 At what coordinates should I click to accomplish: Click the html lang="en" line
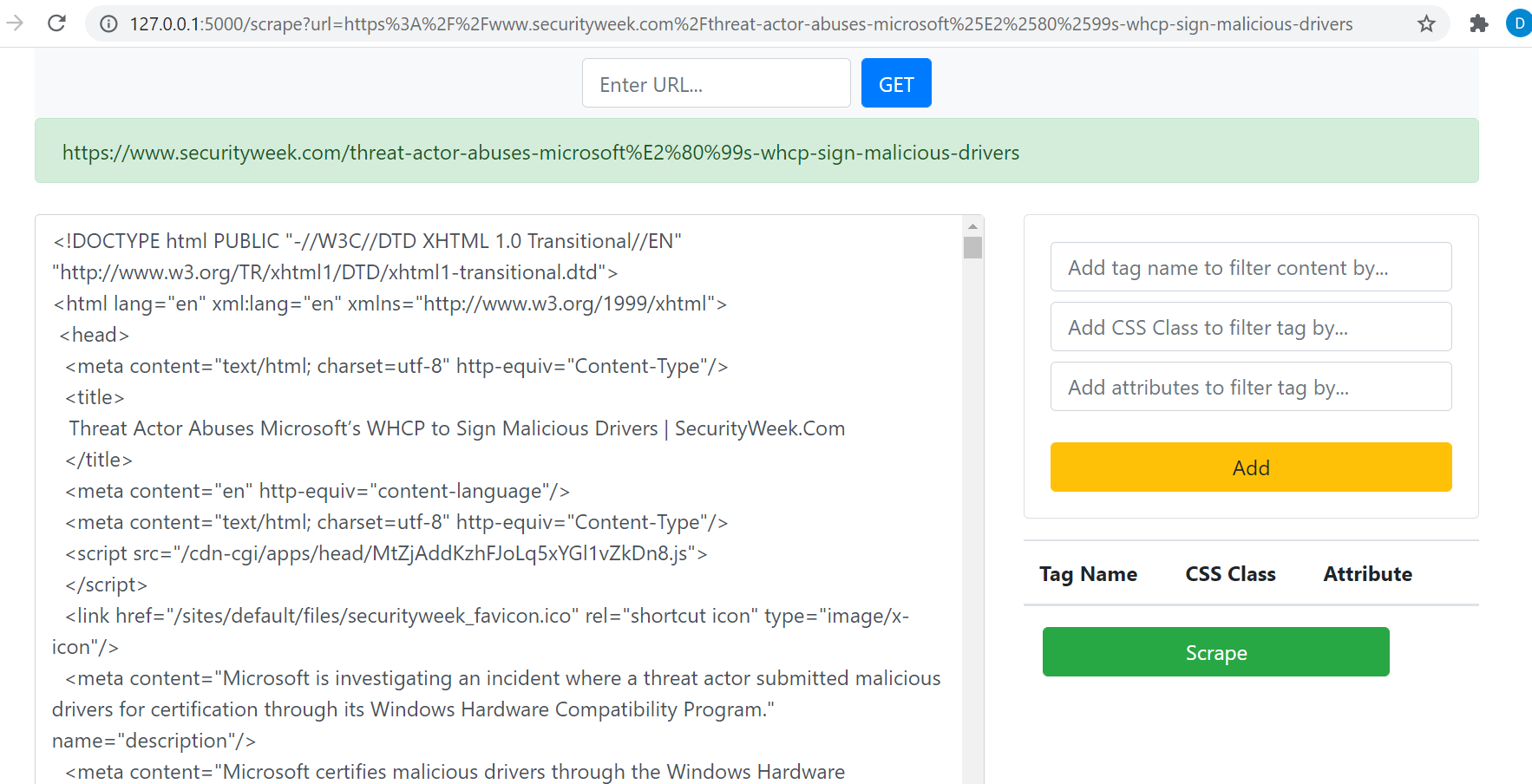[x=390, y=304]
